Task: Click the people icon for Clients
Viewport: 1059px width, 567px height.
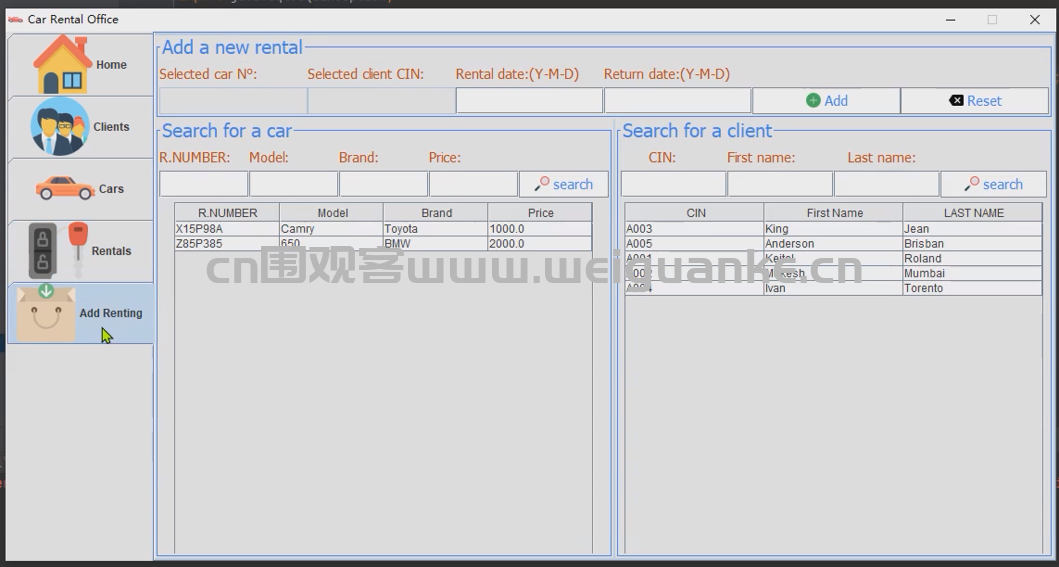Action: tap(59, 126)
